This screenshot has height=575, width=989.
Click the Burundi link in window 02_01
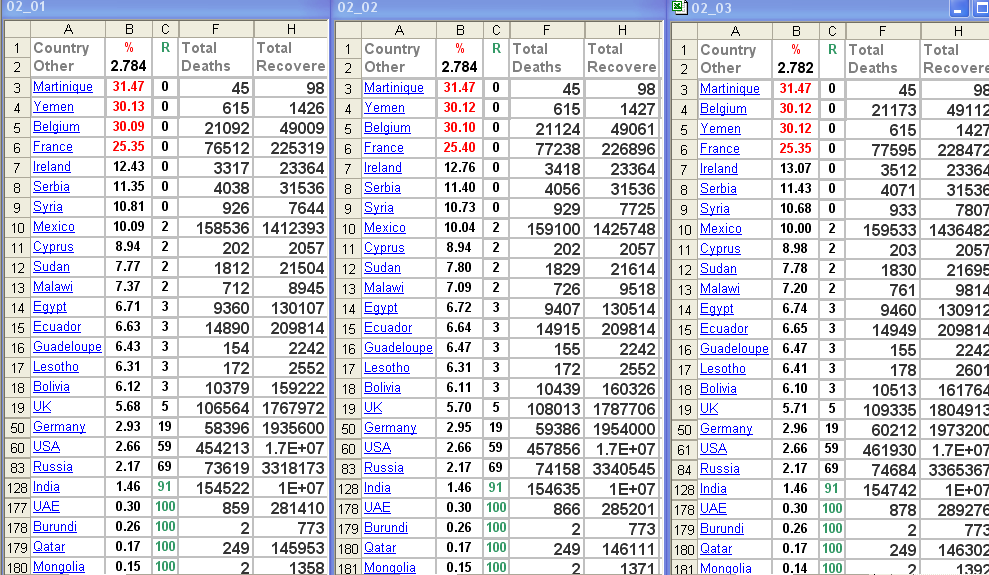(54, 526)
